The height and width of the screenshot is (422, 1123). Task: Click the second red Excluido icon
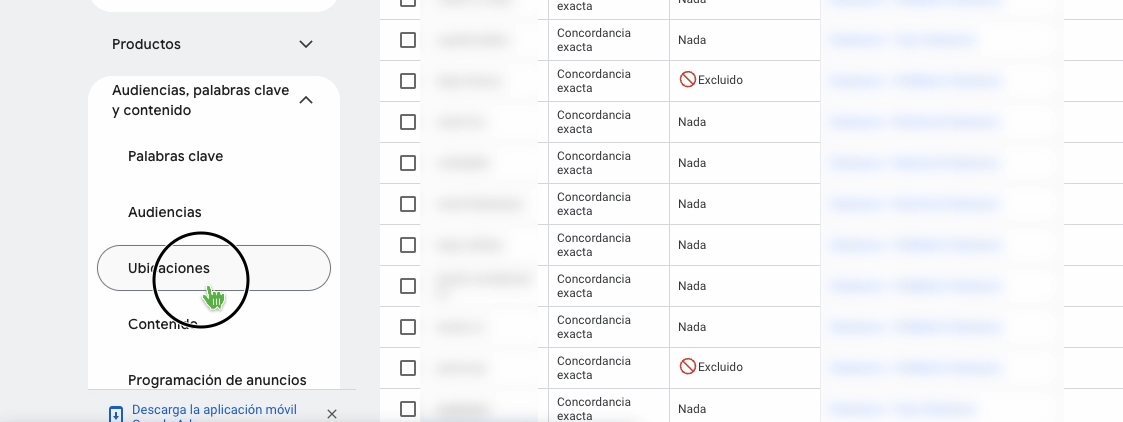pos(687,367)
